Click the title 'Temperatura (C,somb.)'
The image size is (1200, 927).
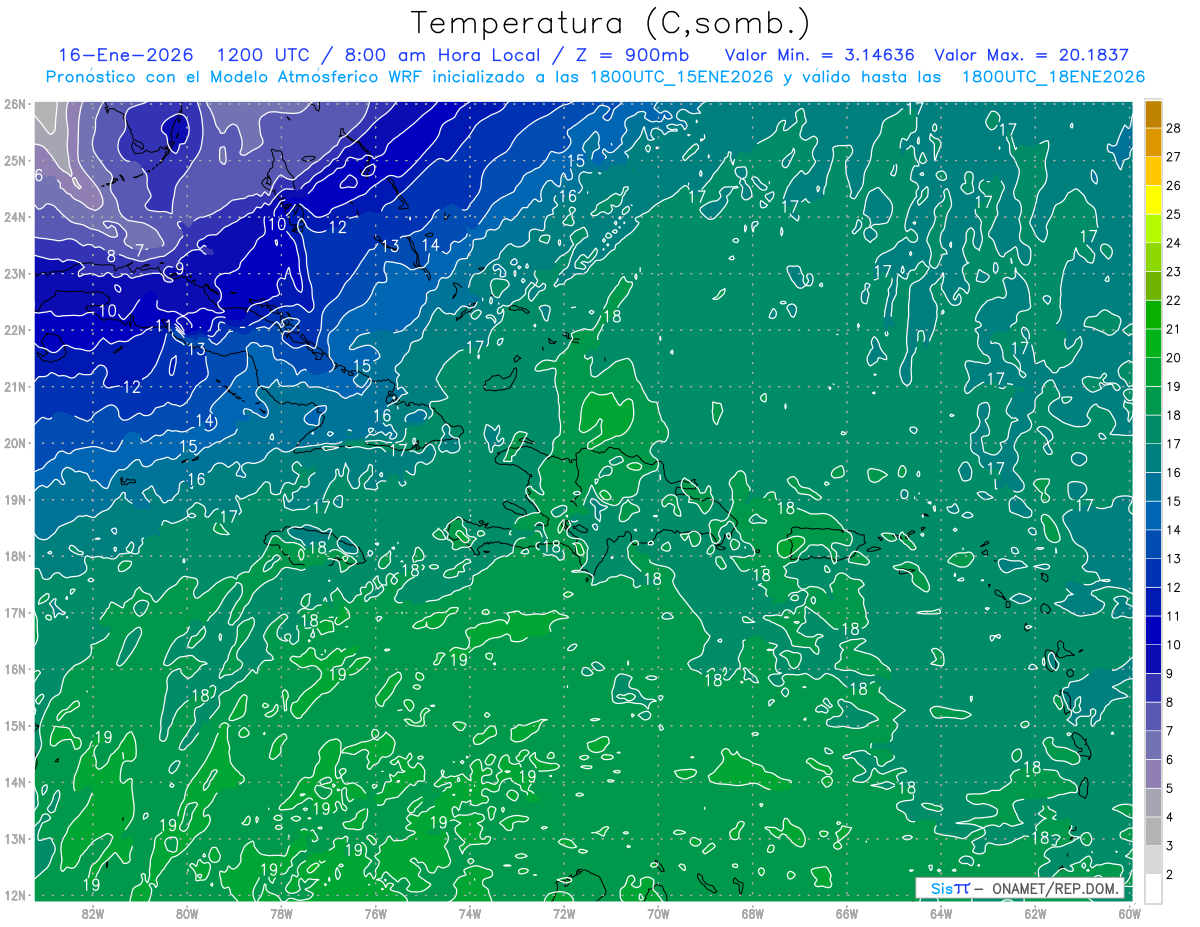tap(611, 24)
